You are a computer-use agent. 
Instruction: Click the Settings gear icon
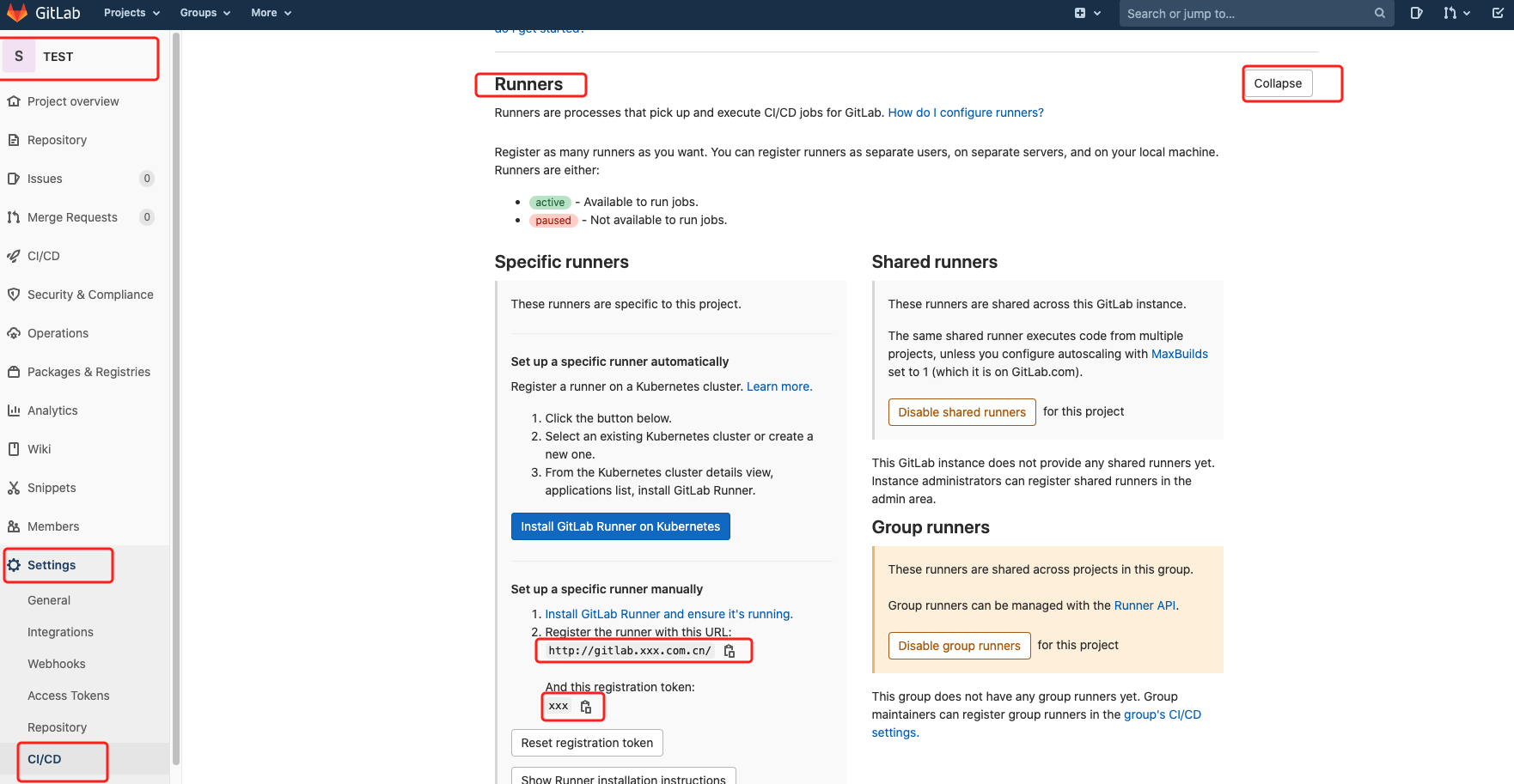(x=14, y=565)
